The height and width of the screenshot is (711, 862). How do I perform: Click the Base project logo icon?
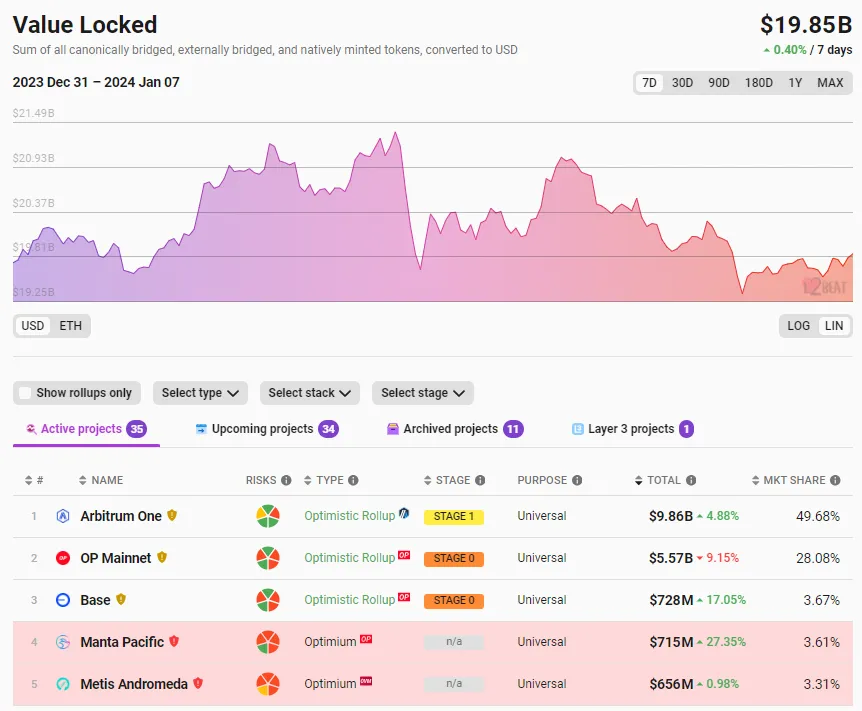[x=61, y=600]
